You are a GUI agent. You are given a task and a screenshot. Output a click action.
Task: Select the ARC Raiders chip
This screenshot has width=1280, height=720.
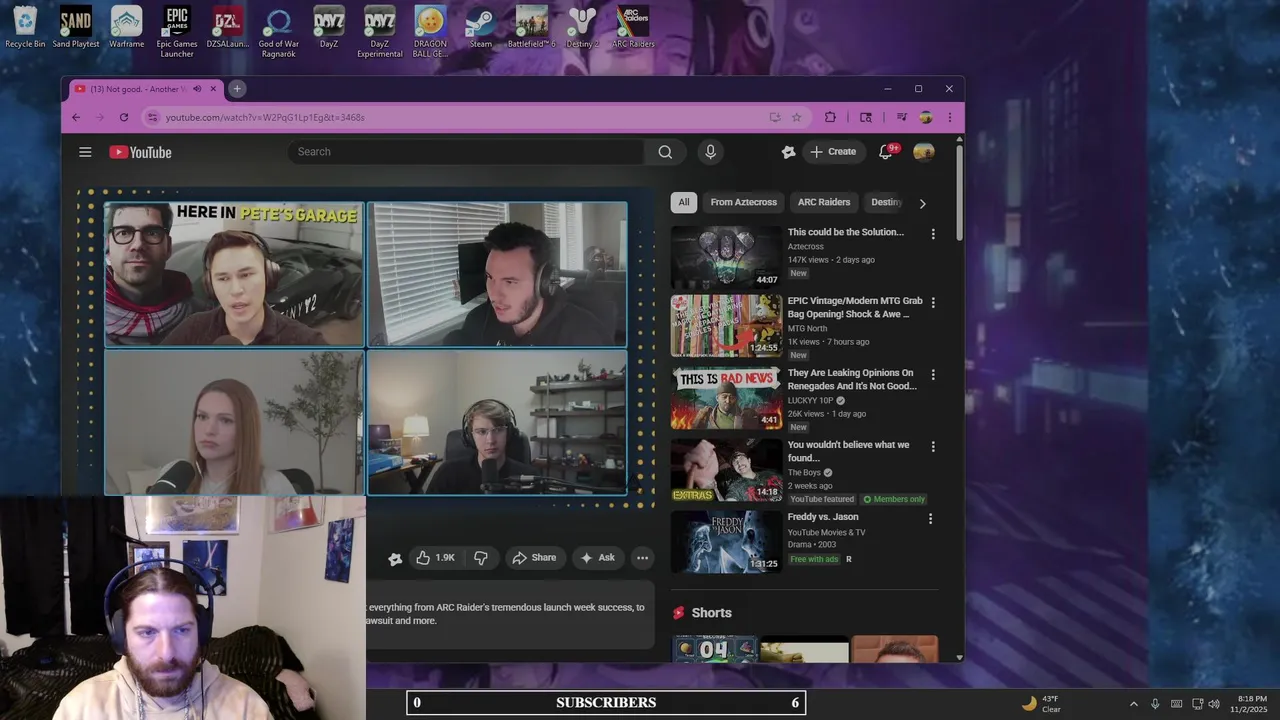(824, 202)
